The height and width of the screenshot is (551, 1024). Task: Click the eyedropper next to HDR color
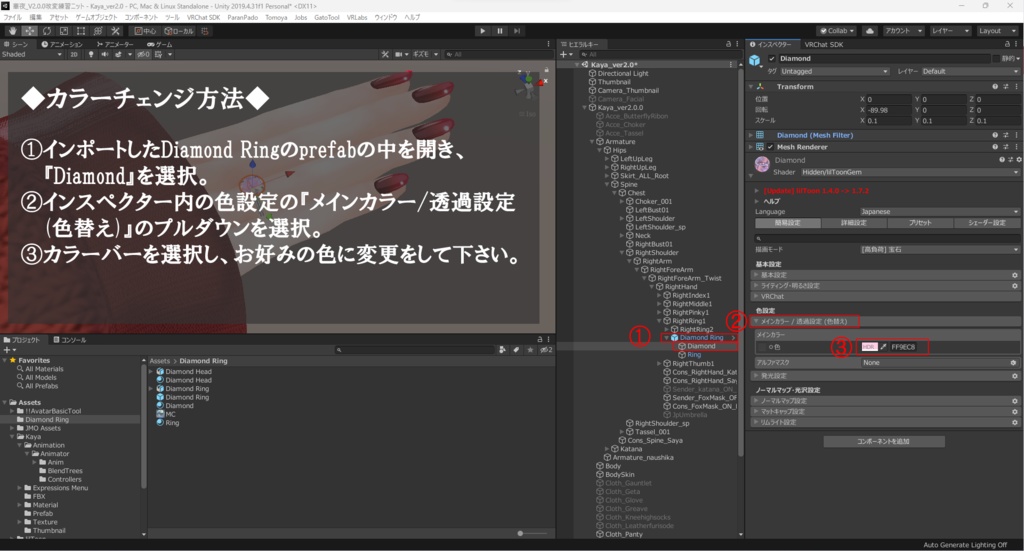coord(883,347)
